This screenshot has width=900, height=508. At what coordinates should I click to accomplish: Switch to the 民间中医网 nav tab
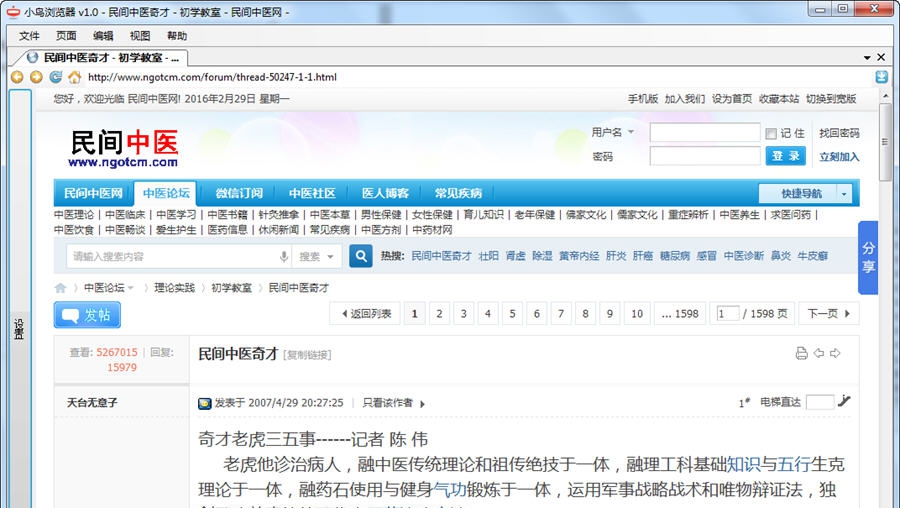[93, 193]
